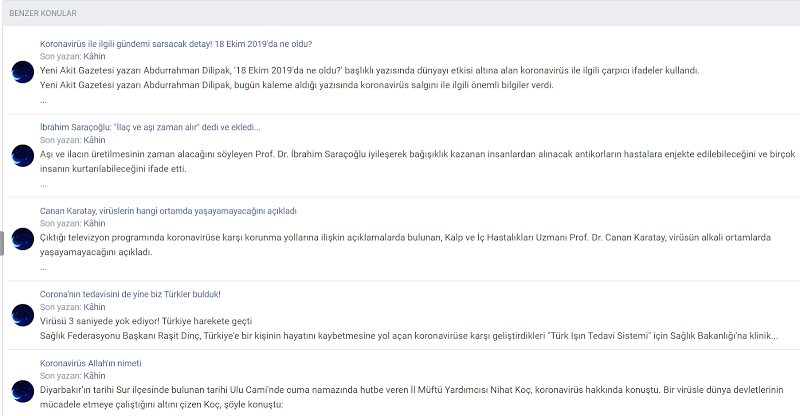Click Kâhin author link under Koronavirüs Allah'ın nimeti topic
Viewport: 800px width, 416px height.
tap(94, 376)
